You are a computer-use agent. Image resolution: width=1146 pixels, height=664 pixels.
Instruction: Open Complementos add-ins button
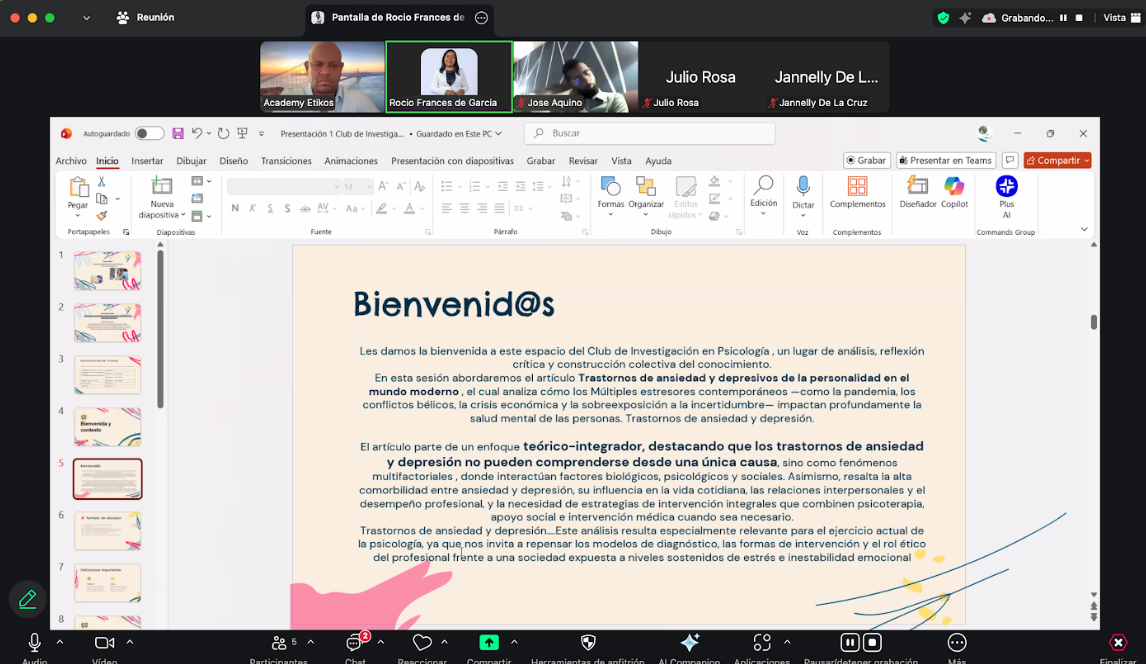[857, 190]
